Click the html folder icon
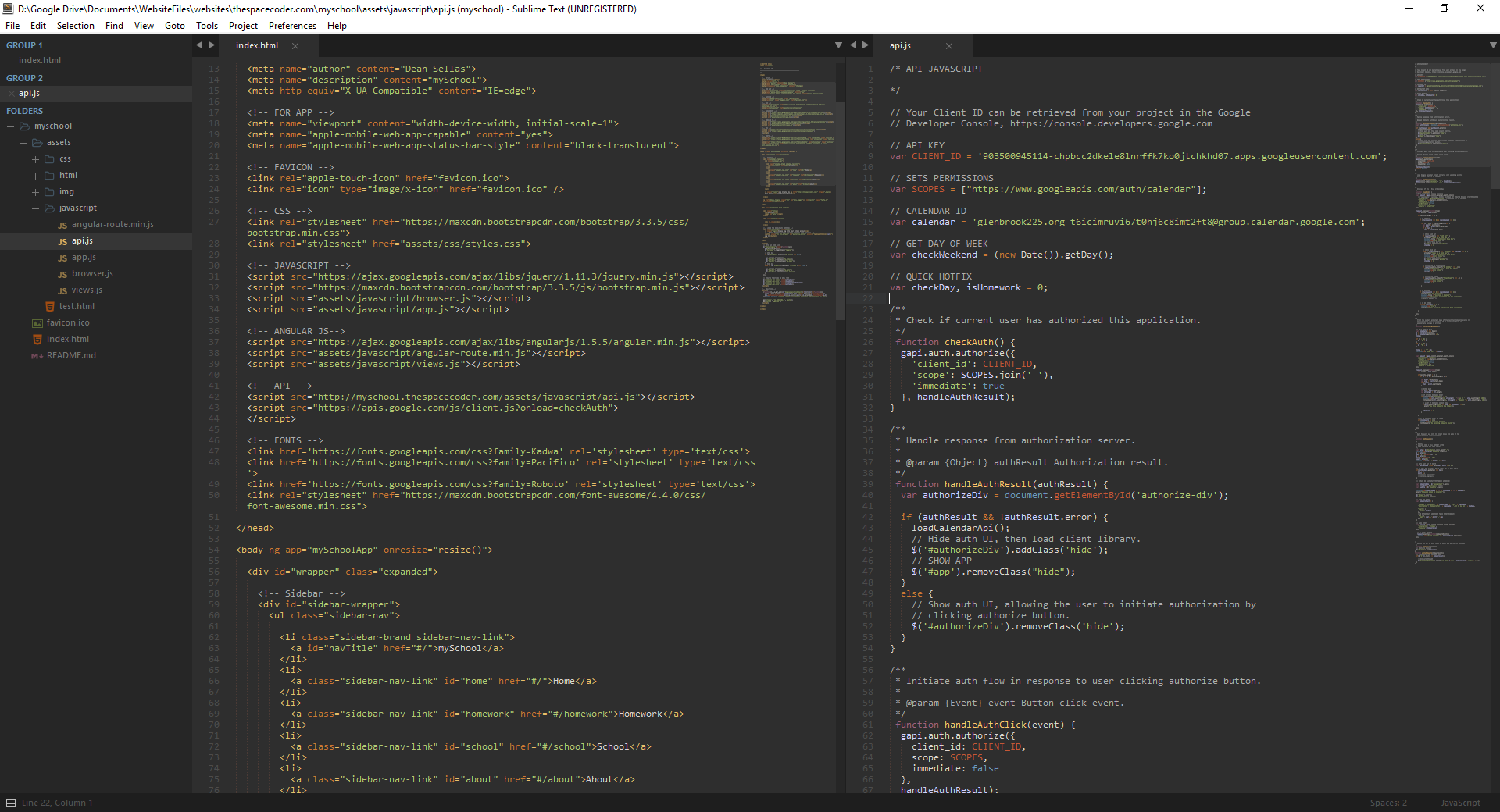 pos(50,175)
